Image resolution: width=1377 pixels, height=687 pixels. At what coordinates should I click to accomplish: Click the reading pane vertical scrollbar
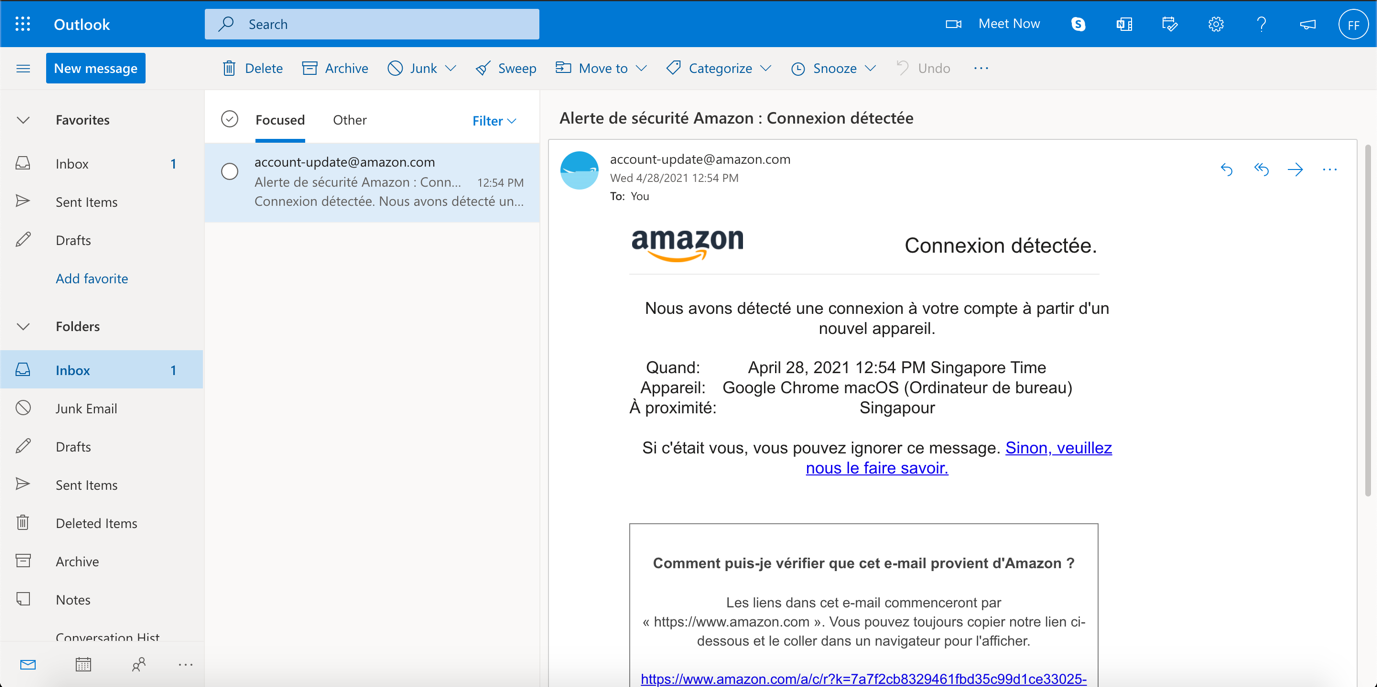pos(1367,320)
